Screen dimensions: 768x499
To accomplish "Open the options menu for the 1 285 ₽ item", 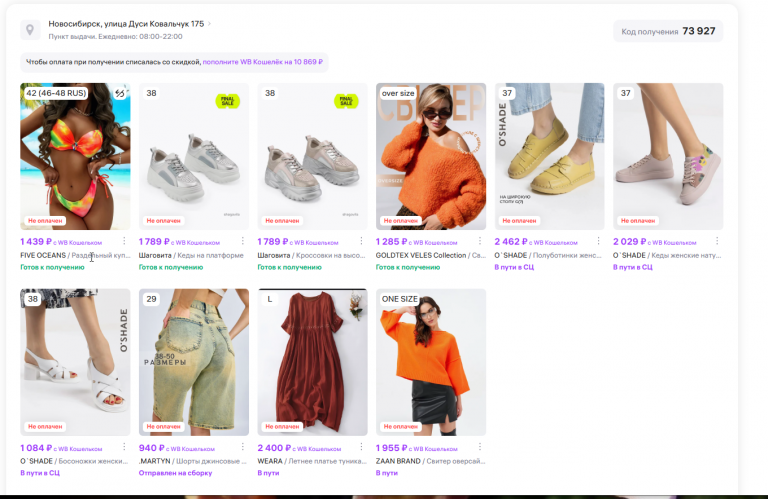I will [x=480, y=241].
